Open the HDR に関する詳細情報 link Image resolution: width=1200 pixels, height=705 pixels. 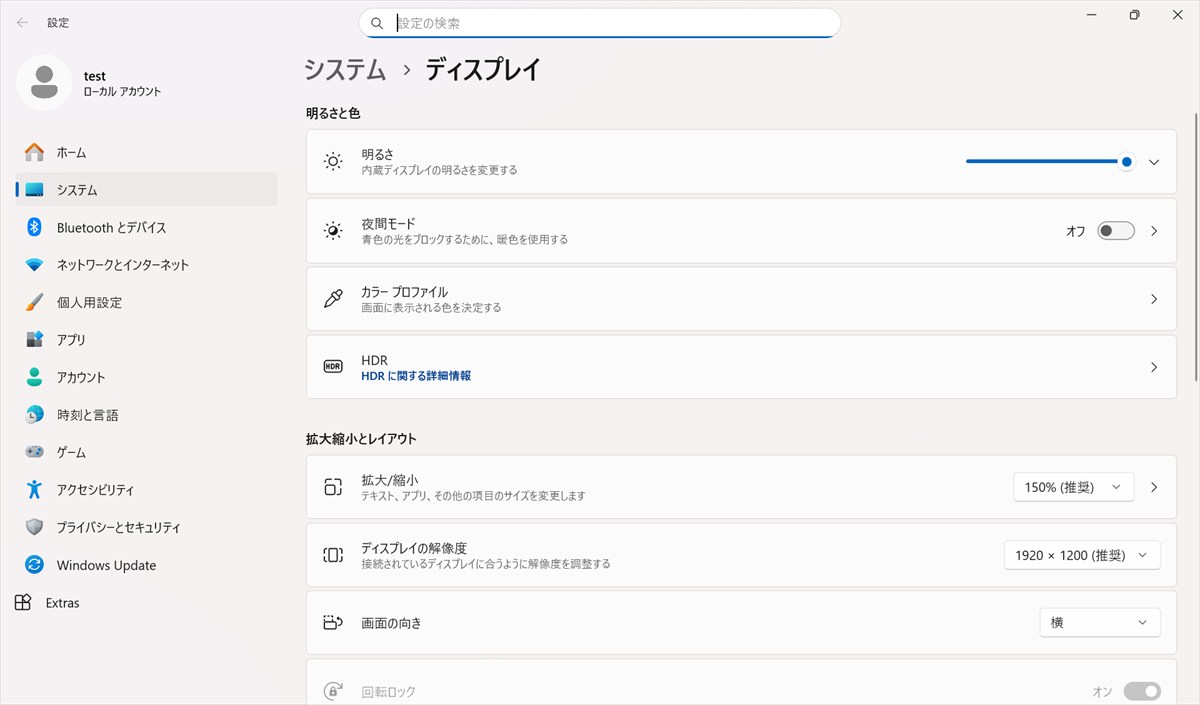pos(416,376)
